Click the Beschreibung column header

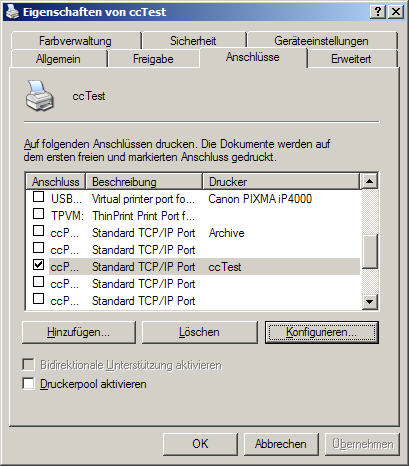pos(144,182)
